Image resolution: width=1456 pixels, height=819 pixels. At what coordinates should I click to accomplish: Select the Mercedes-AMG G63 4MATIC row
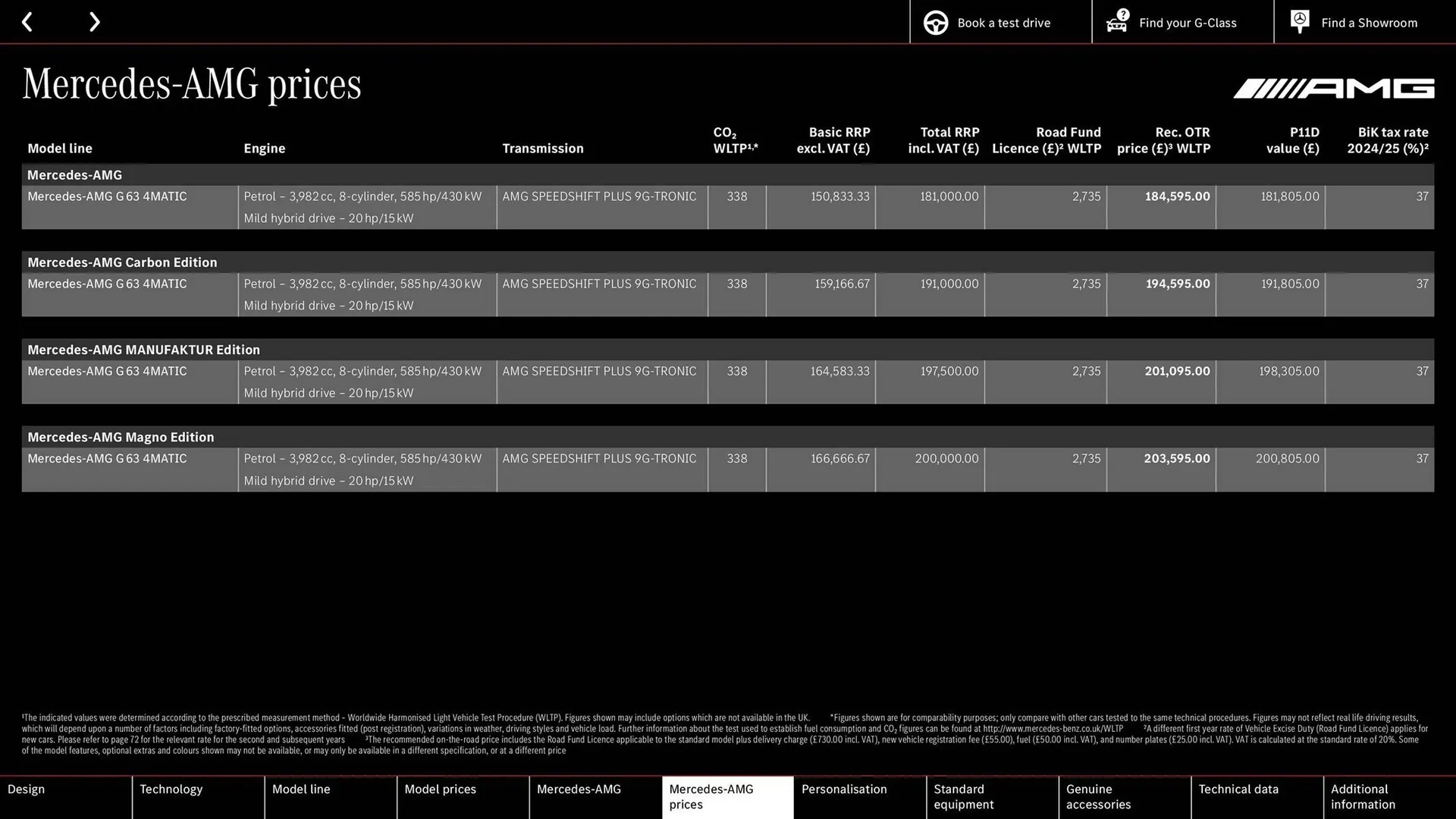106,196
